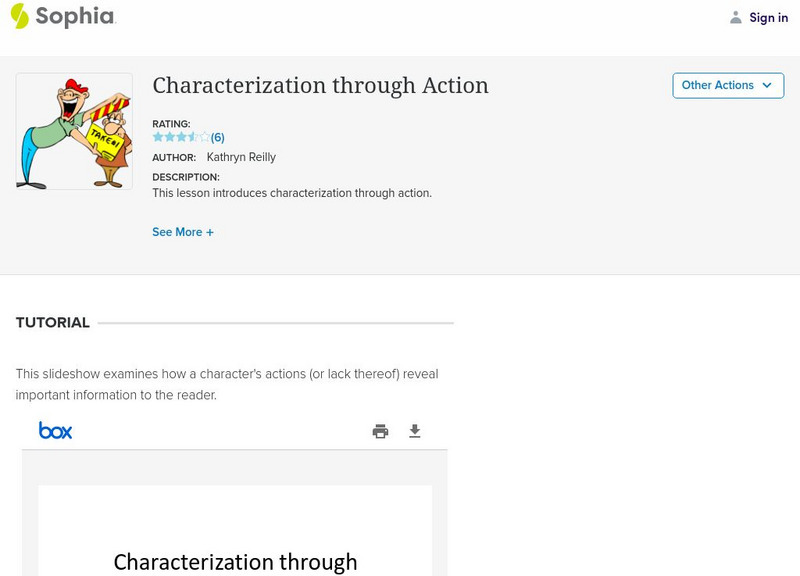Click the lesson description text

[x=292, y=193]
